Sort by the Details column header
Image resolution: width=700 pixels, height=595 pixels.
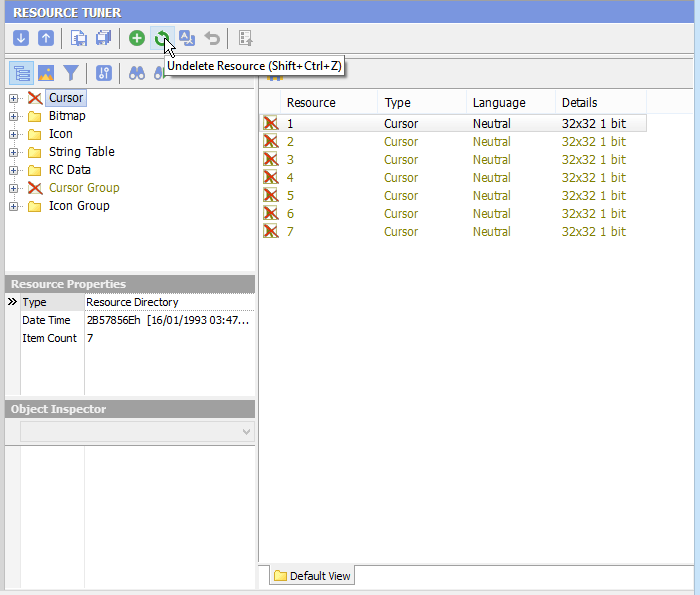(x=601, y=103)
